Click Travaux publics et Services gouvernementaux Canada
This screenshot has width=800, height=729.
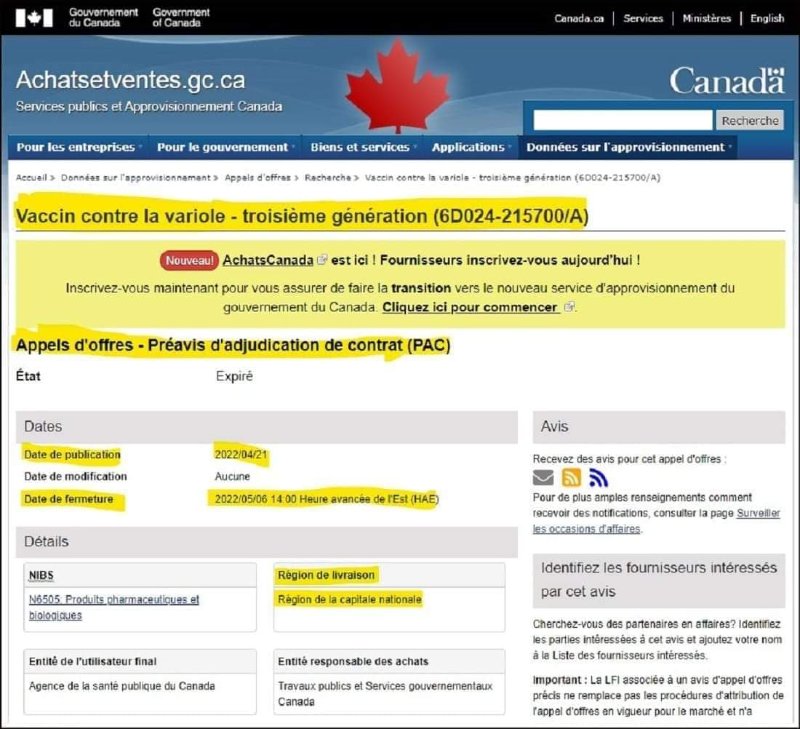coord(385,694)
